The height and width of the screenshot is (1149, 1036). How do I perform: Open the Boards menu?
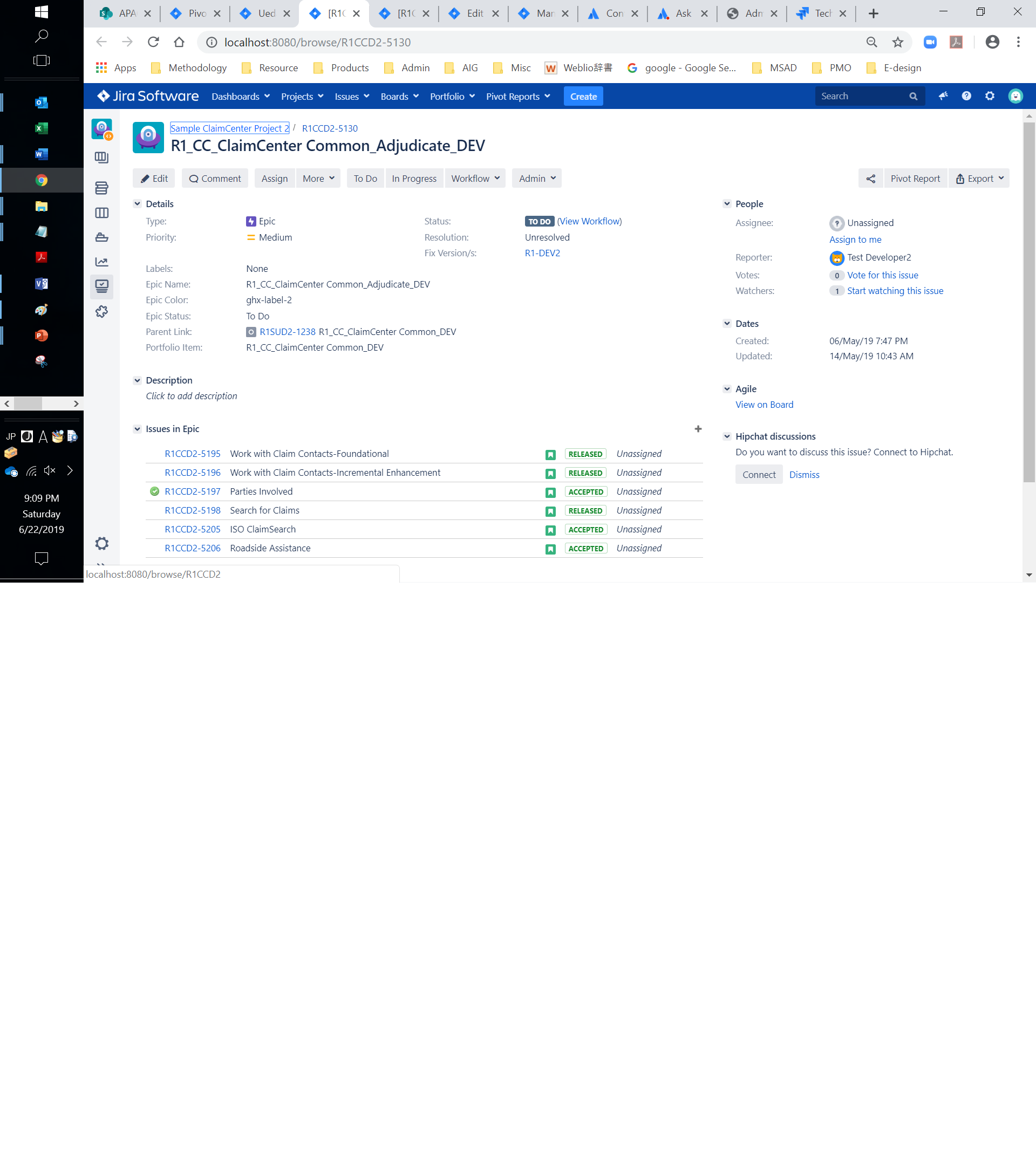[x=400, y=97]
